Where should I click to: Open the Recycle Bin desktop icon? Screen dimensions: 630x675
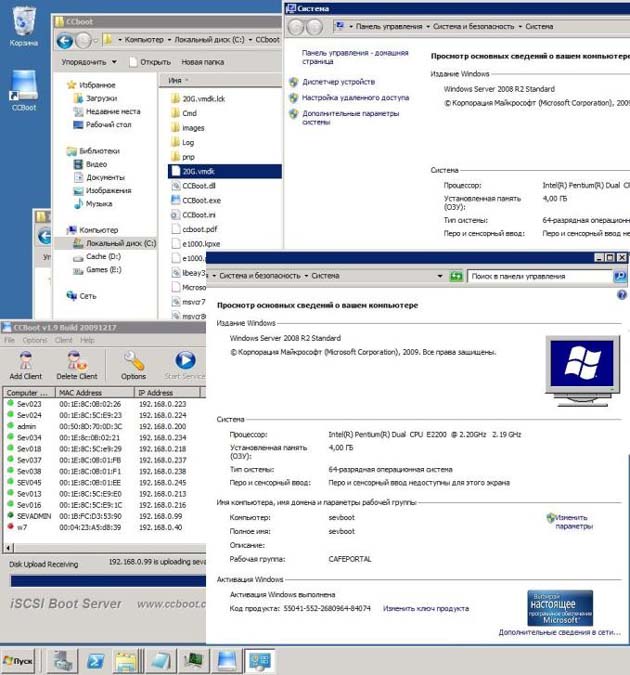[24, 26]
